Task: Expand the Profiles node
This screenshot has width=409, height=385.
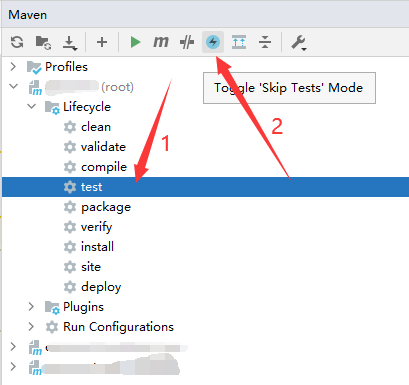Action: click(x=13, y=67)
